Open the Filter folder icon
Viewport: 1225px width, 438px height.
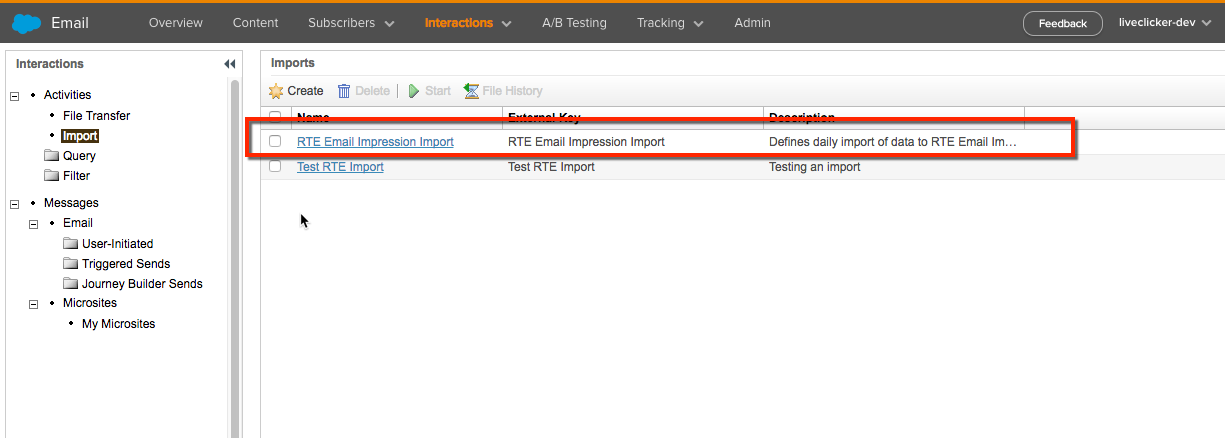click(52, 176)
